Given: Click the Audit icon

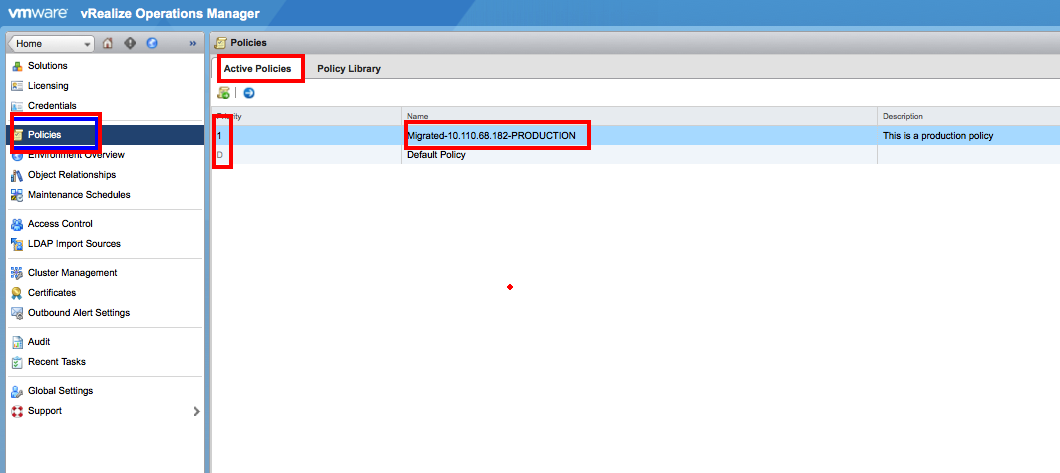Looking at the screenshot, I should point(18,343).
